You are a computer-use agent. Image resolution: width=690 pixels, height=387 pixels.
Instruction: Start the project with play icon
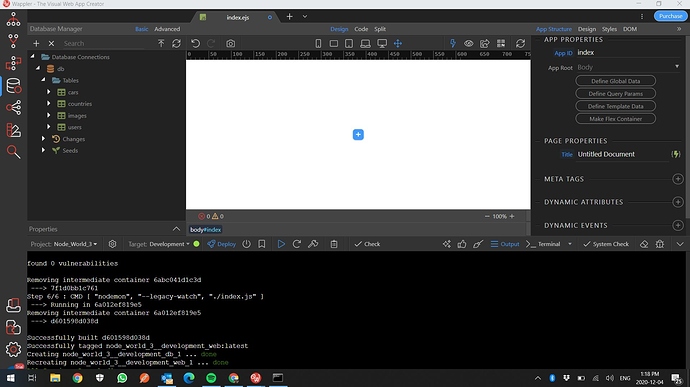click(281, 244)
